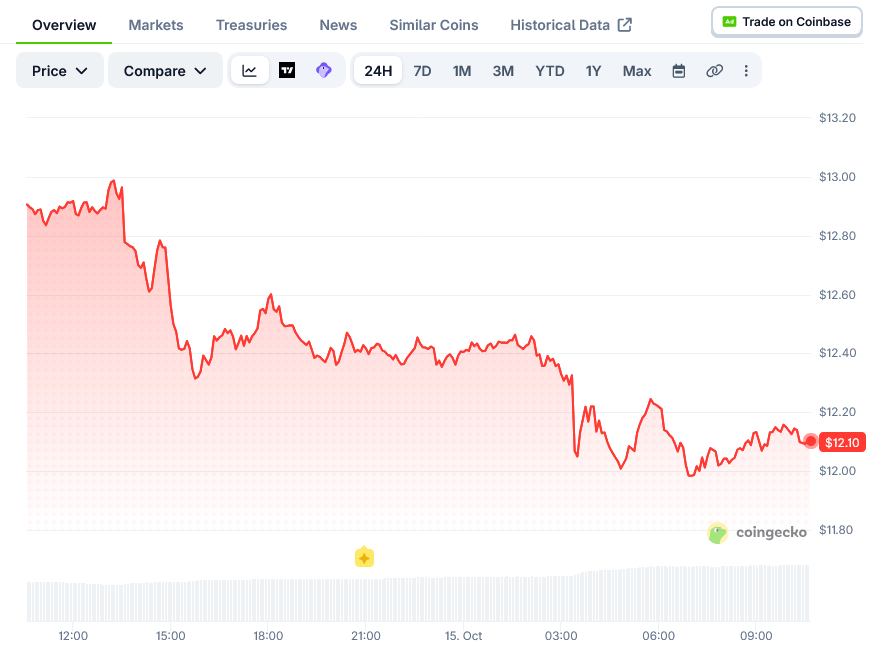Click the yellow sparkle event marker
The image size is (872, 648).
(x=364, y=557)
